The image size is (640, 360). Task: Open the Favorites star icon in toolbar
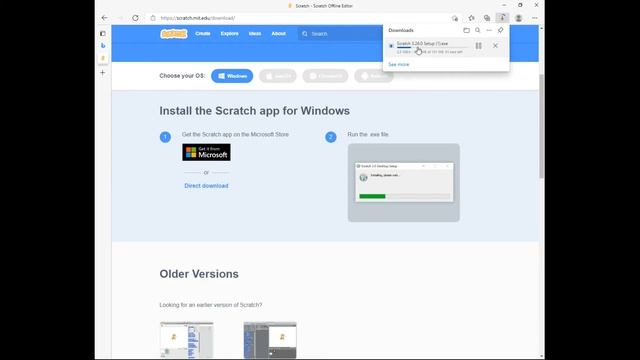pyautogui.click(x=471, y=18)
